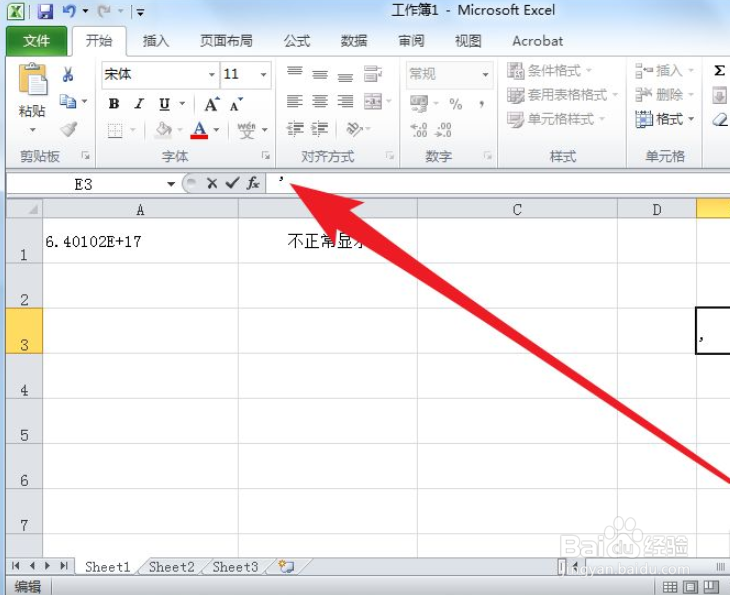Cancel entry with formula bar X
This screenshot has width=730, height=595.
(212, 183)
